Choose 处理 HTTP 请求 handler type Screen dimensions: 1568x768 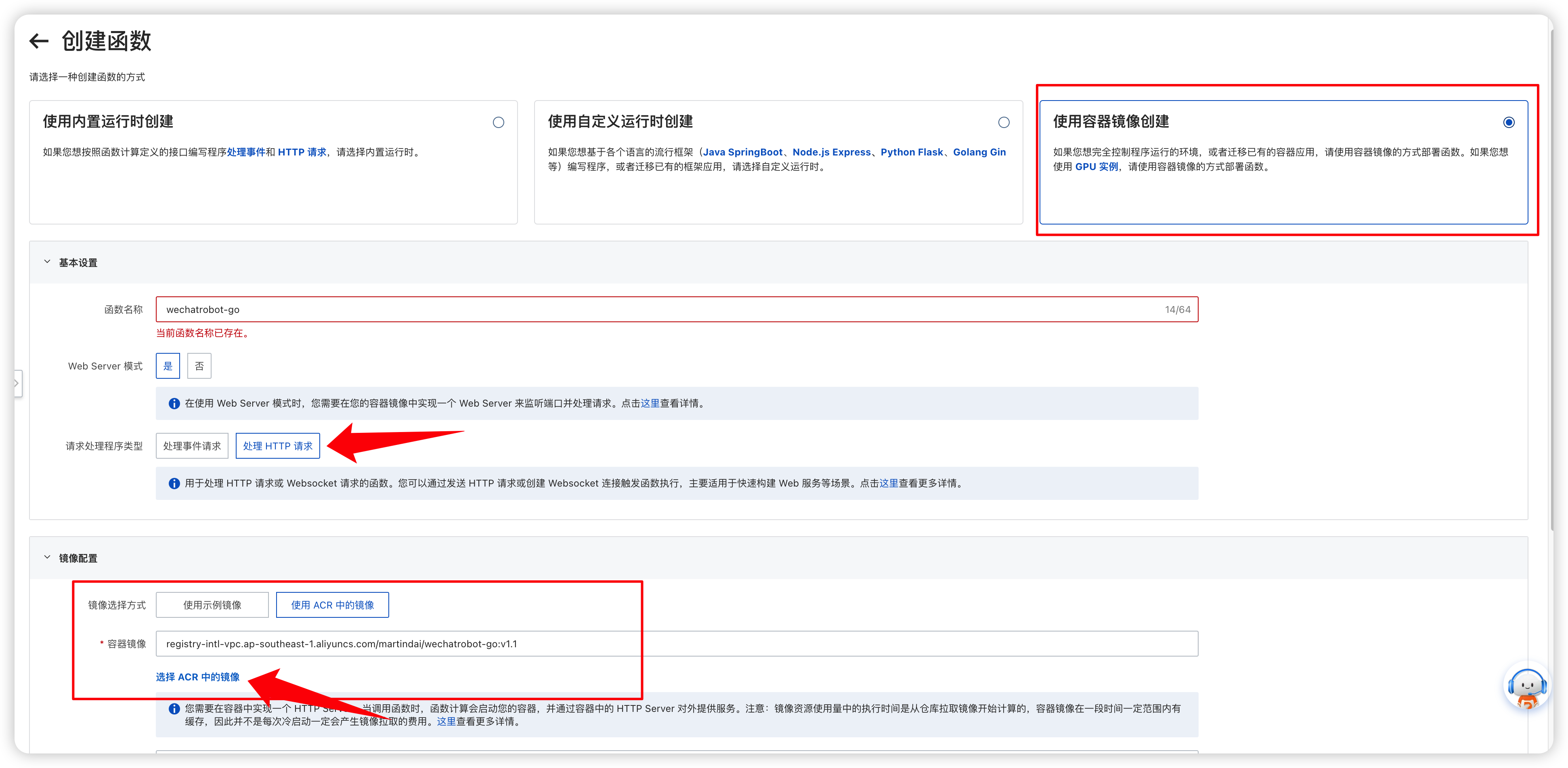(278, 446)
